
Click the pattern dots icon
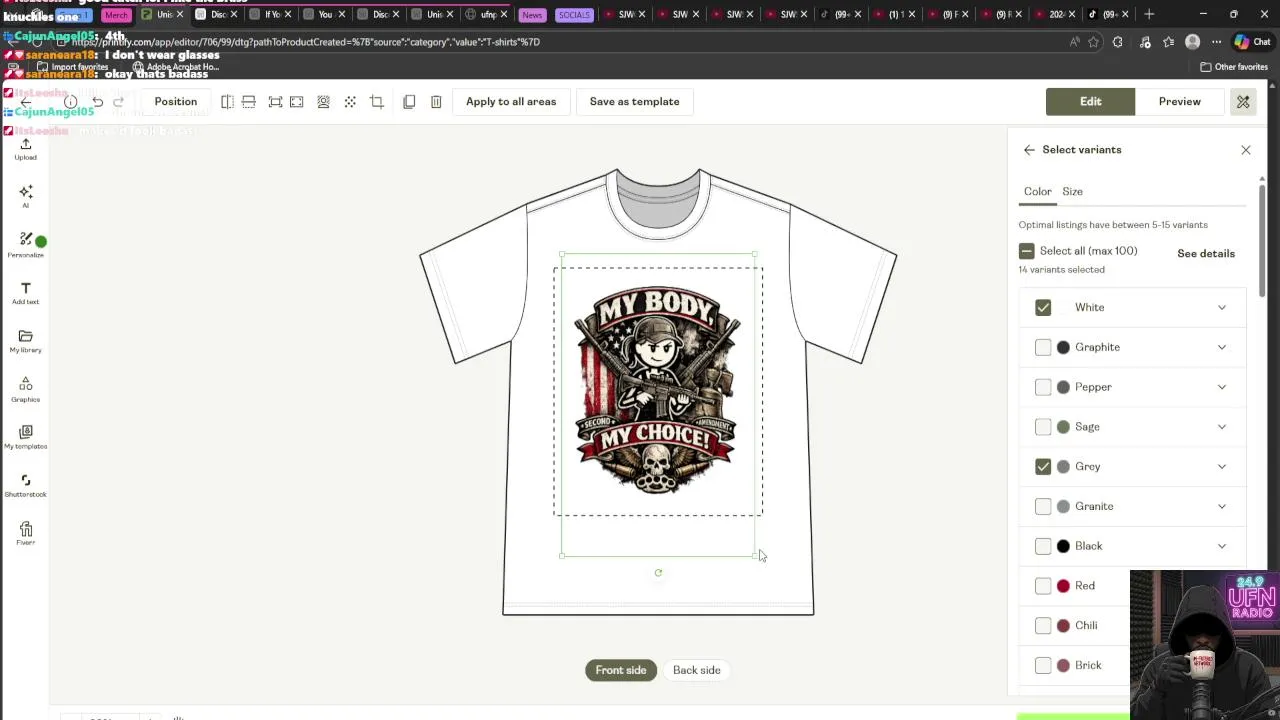[x=350, y=102]
